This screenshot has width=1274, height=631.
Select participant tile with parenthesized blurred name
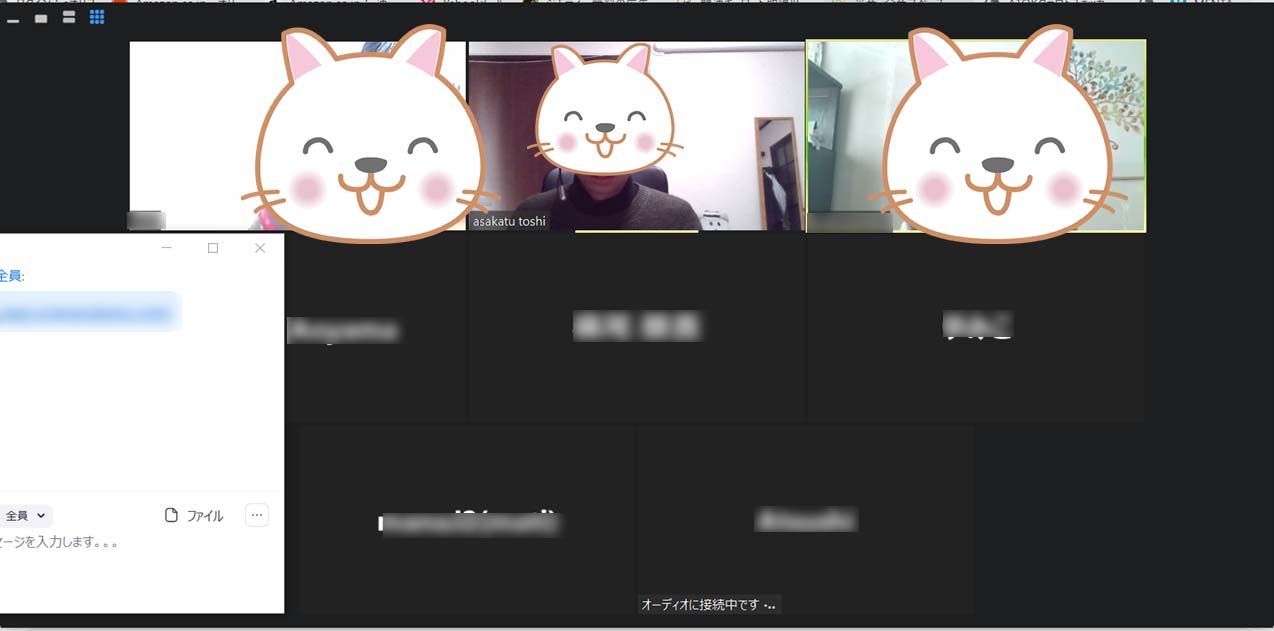click(x=467, y=522)
